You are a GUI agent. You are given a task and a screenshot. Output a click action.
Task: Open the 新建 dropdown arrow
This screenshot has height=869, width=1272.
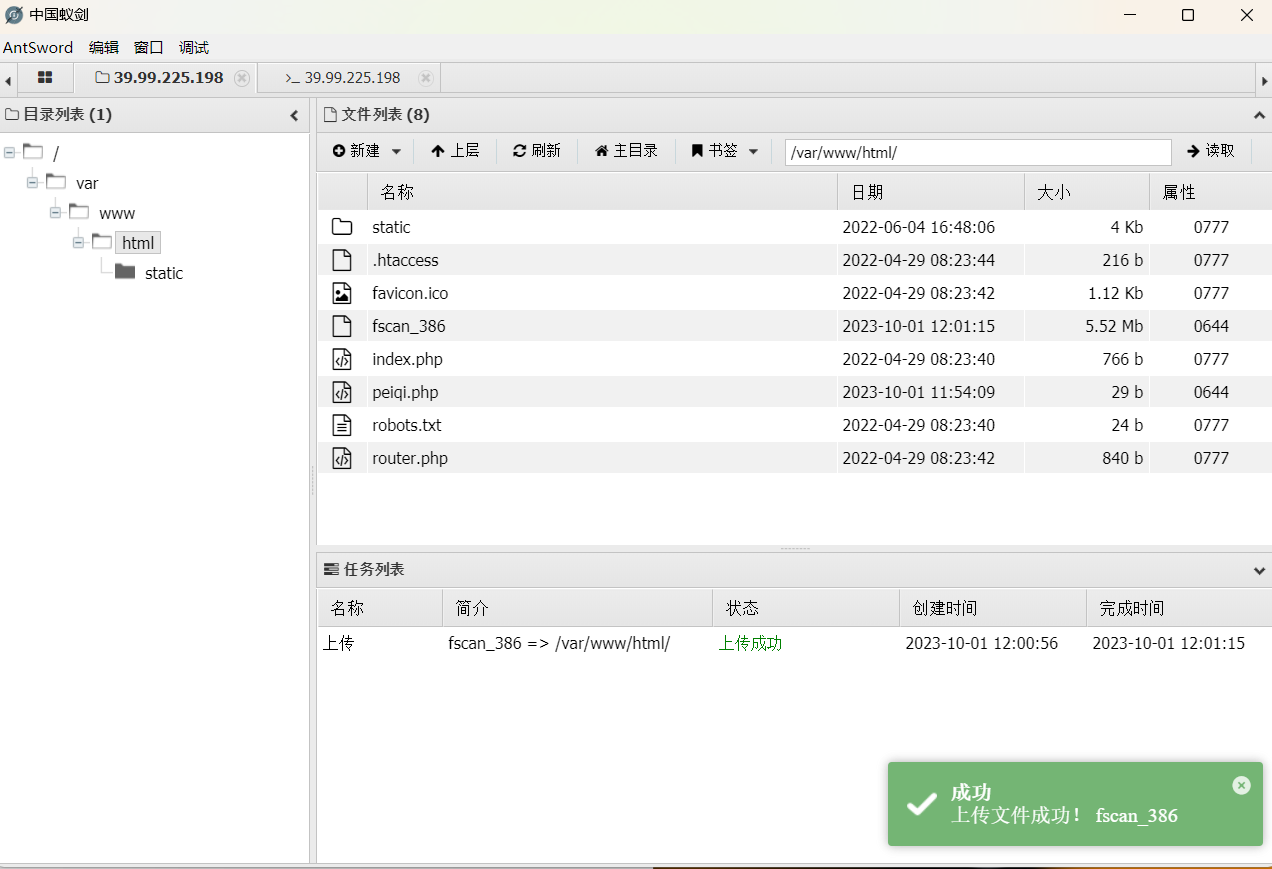[395, 151]
